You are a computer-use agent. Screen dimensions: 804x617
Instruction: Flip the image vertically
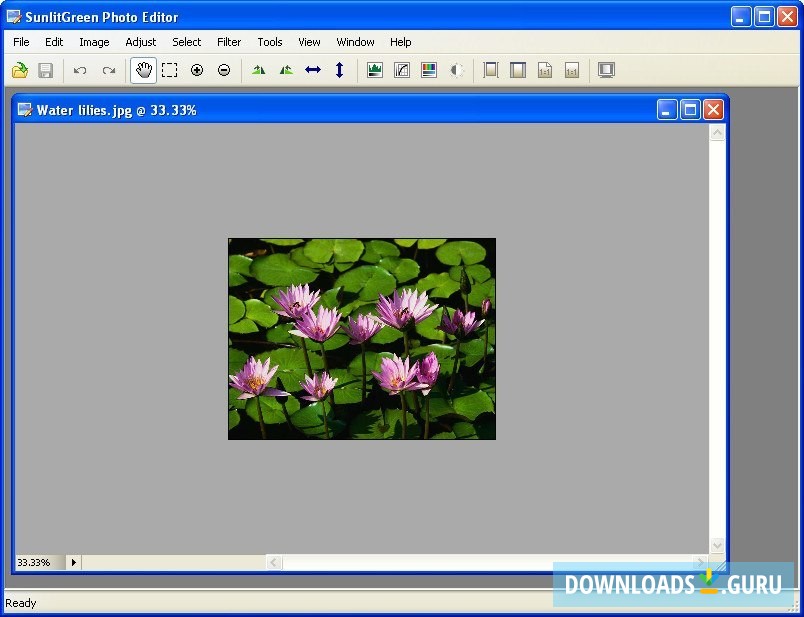[x=339, y=69]
